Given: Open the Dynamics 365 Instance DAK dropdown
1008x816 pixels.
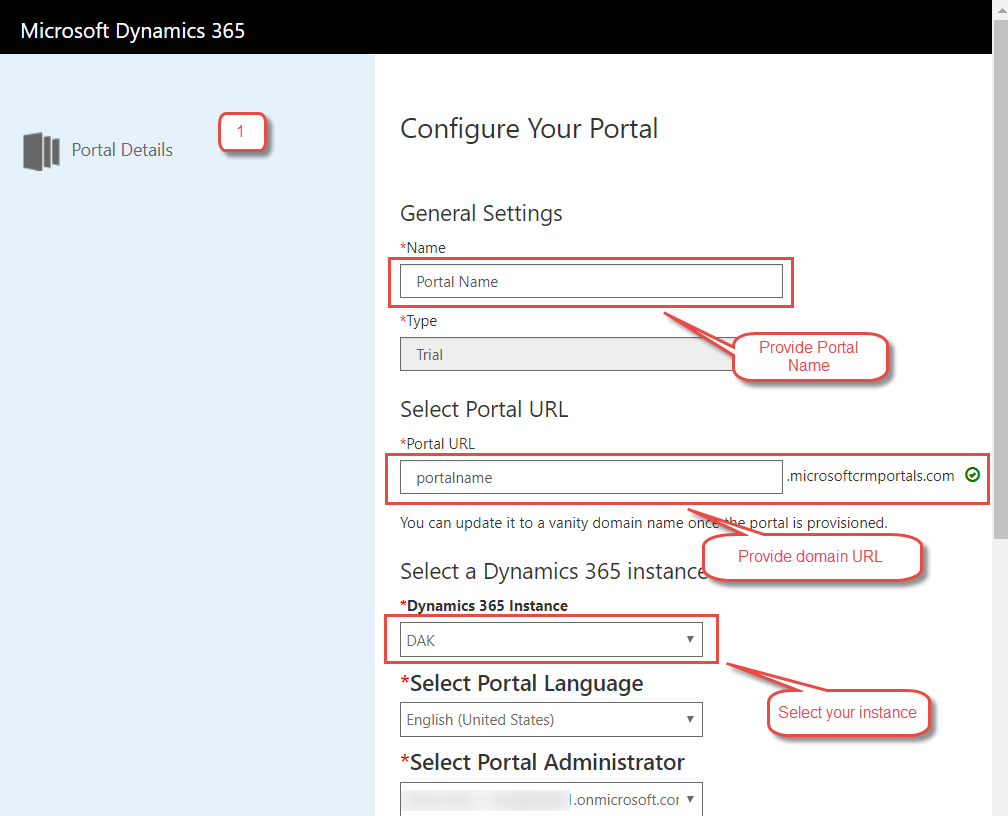Looking at the screenshot, I should point(551,640).
